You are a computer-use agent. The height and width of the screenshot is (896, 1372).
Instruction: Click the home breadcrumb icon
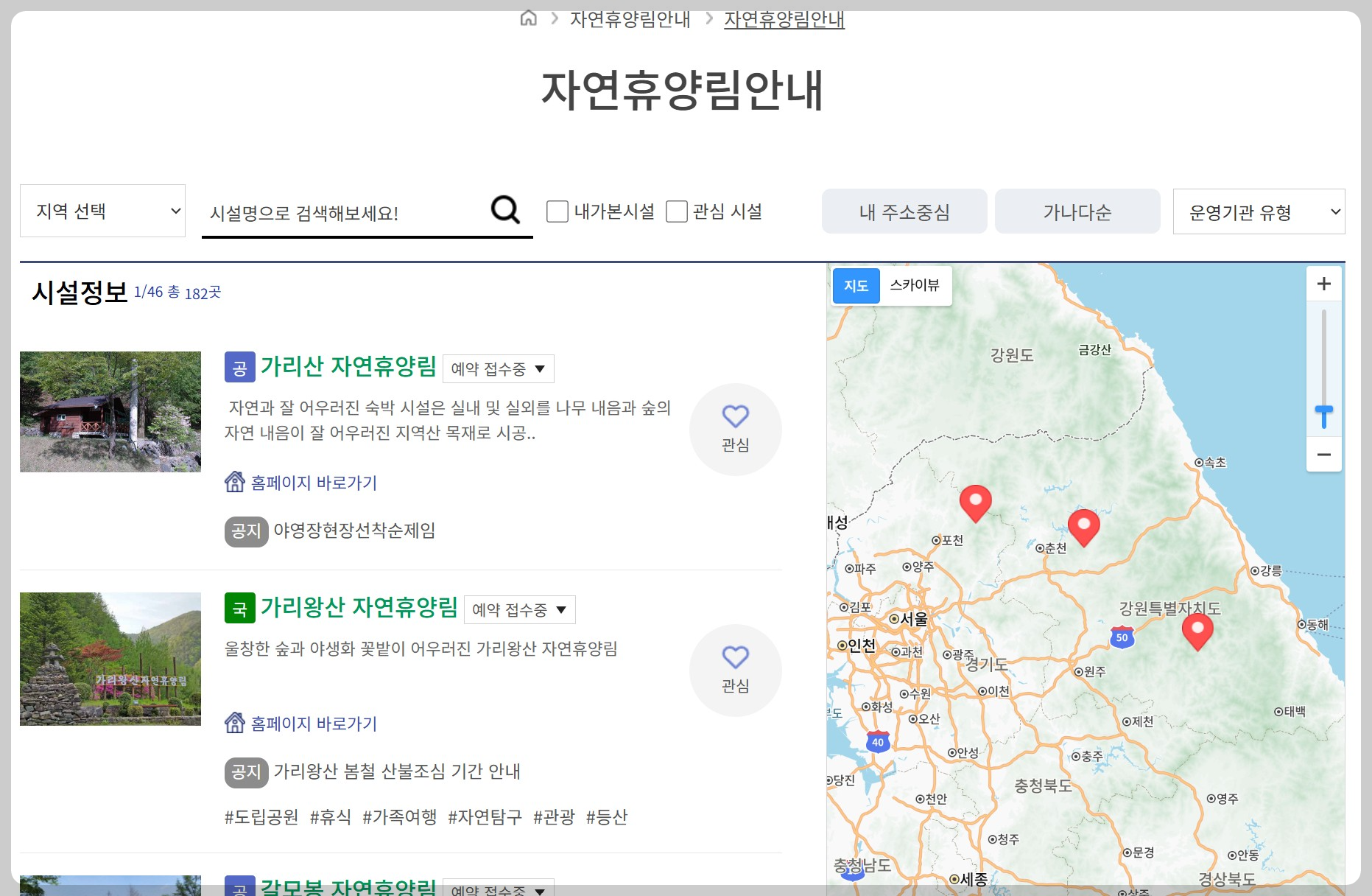click(x=527, y=18)
